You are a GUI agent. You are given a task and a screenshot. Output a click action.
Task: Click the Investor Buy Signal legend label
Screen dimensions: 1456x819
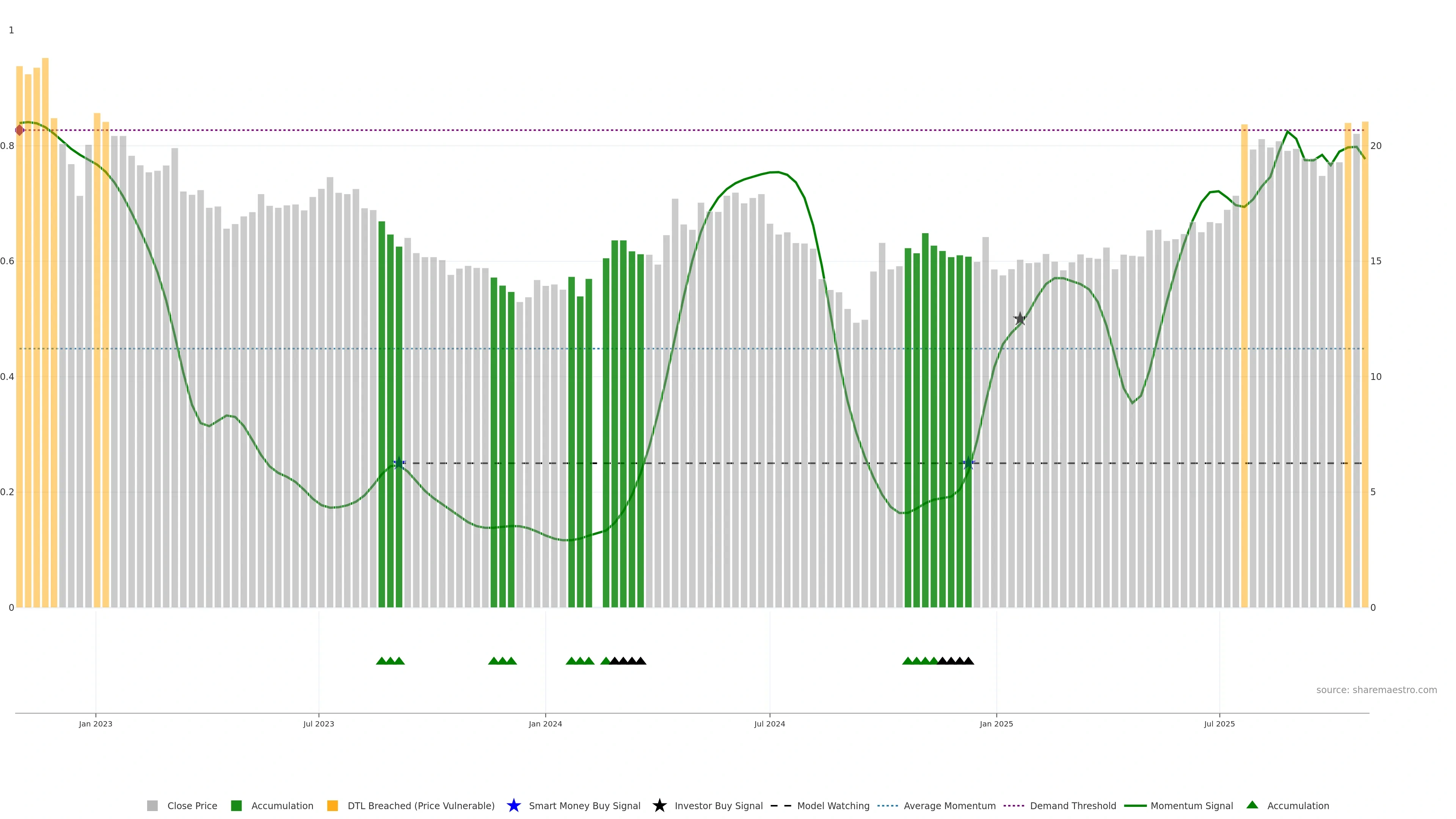coord(719,806)
